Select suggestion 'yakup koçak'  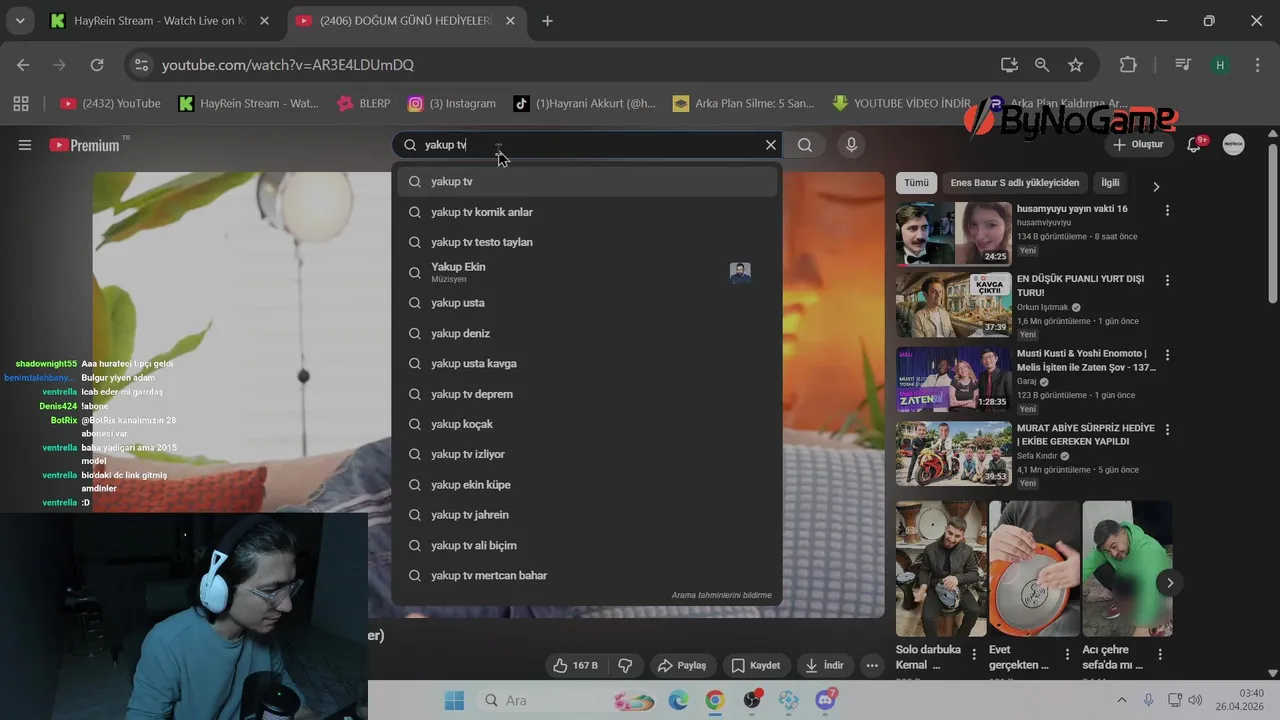(587, 424)
